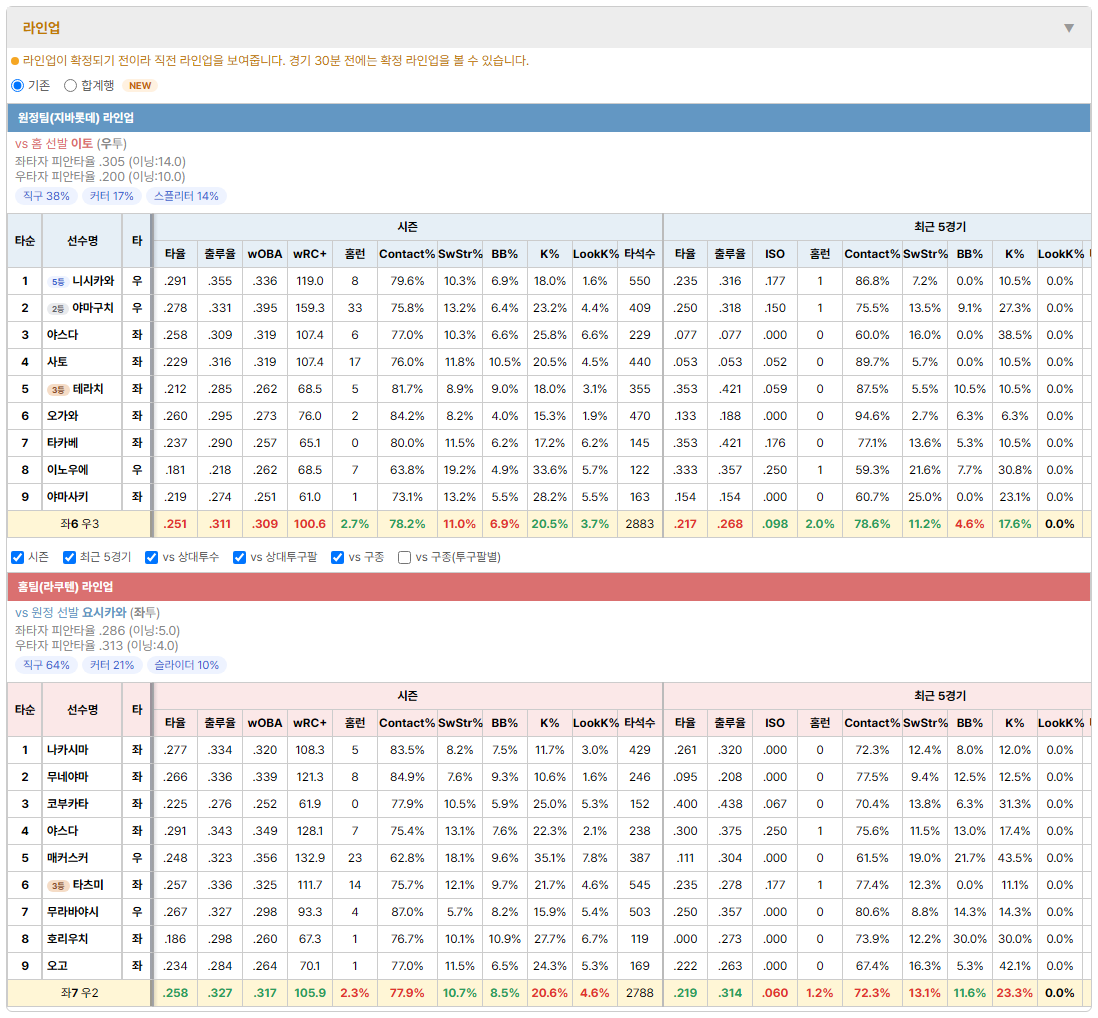Image resolution: width=1098 pixels, height=1018 pixels.
Task: Click the 커터 21% pitch tag
Action: click(x=112, y=665)
